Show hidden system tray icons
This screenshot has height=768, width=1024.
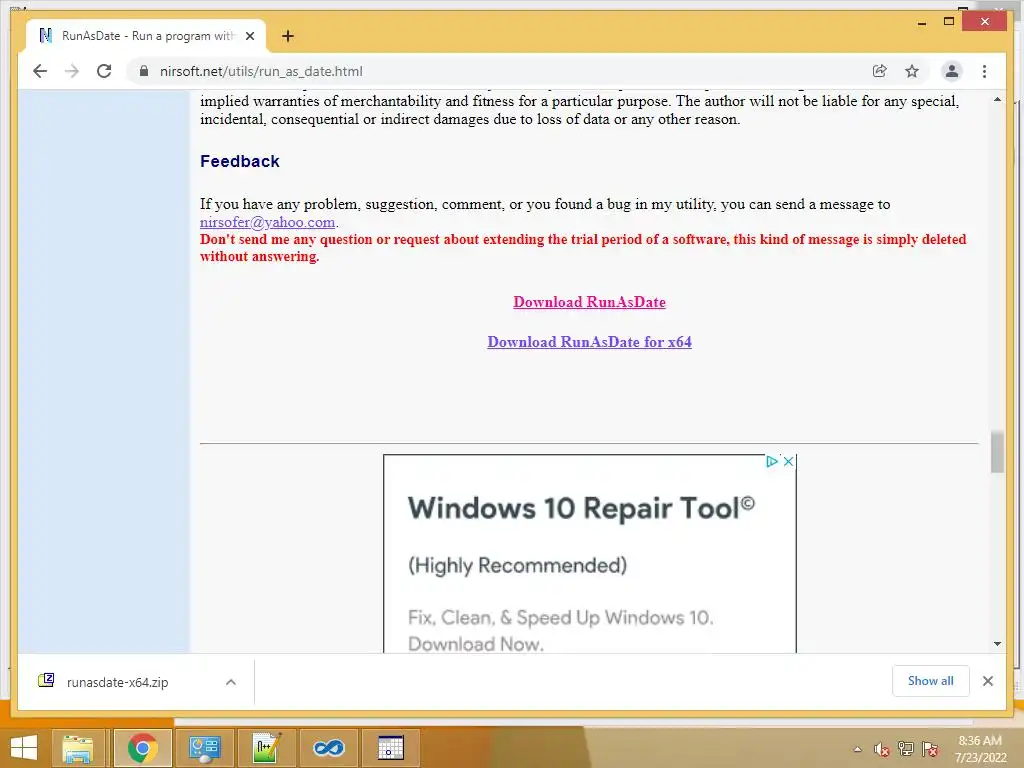(x=857, y=749)
